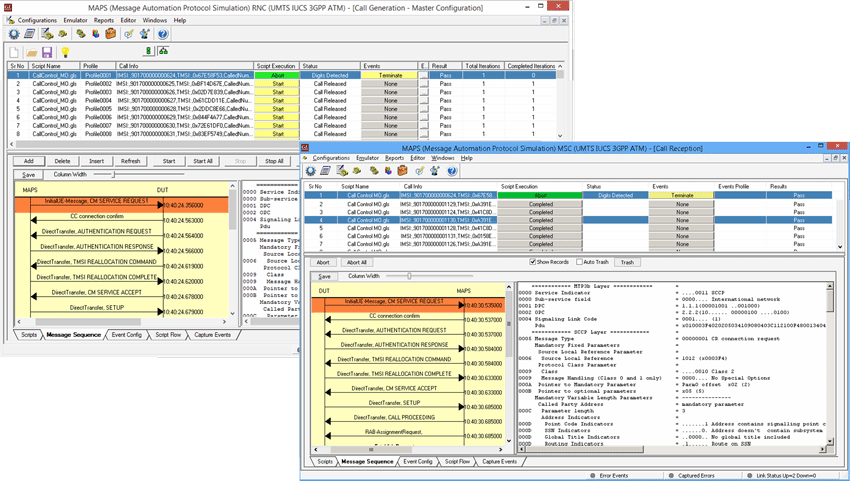Screen dimensions: 850x481
Task: Click the question mark help icon in MSC toolbar
Action: [x=452, y=171]
